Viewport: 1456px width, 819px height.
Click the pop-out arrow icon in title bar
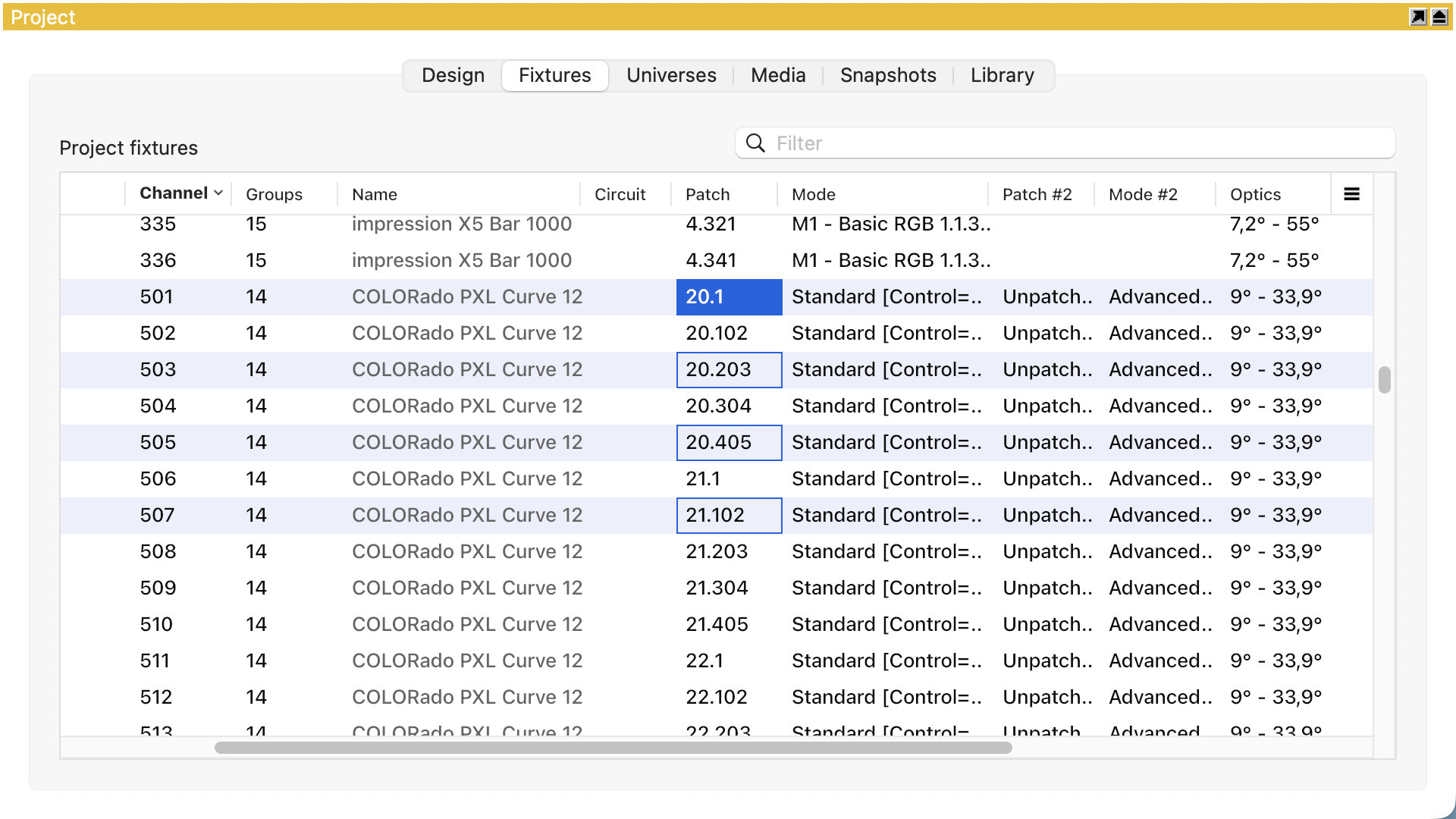(1417, 17)
